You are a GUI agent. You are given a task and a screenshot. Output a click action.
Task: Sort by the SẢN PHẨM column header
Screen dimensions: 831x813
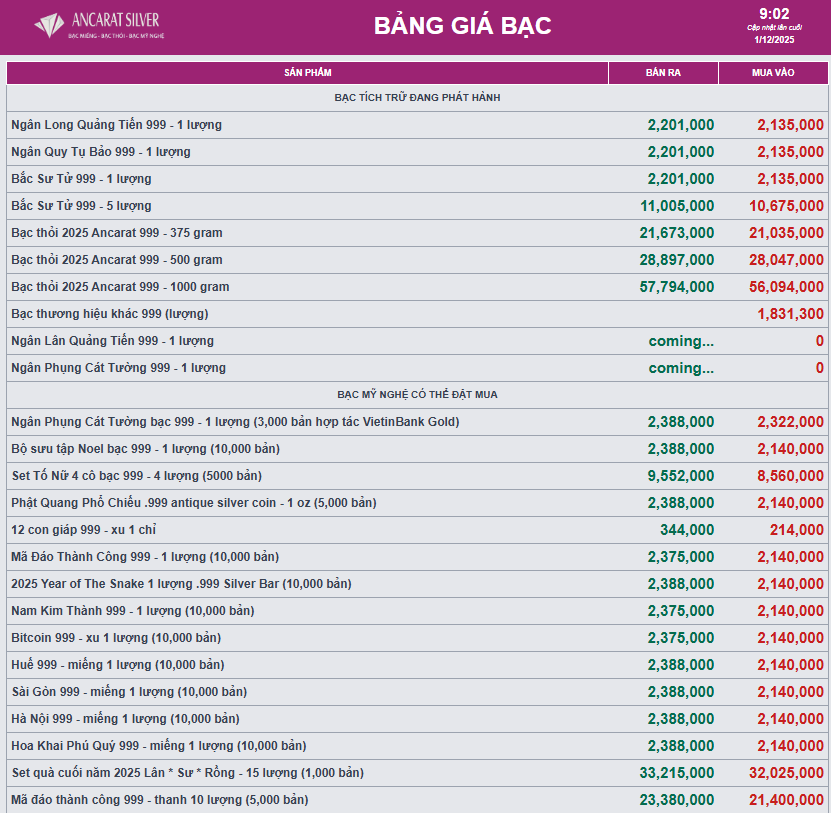tap(307, 71)
